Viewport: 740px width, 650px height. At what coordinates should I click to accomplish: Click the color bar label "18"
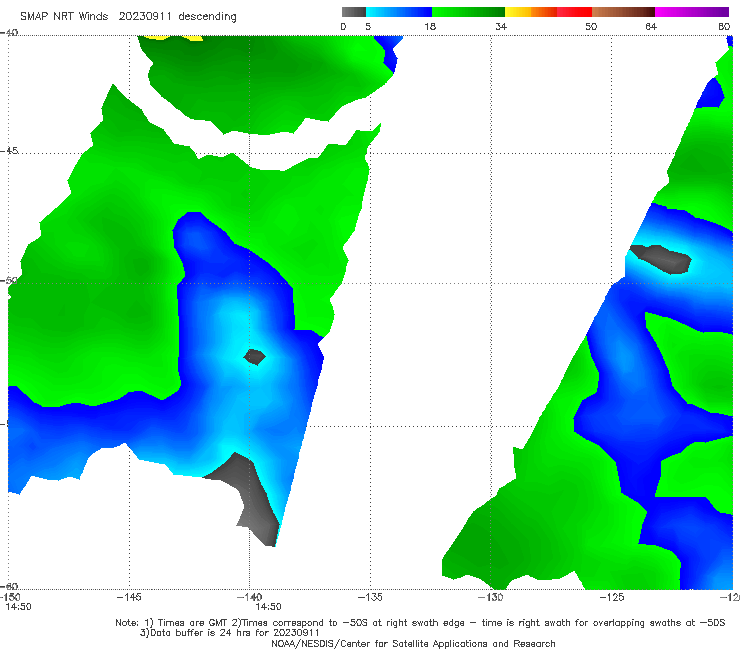[430, 26]
